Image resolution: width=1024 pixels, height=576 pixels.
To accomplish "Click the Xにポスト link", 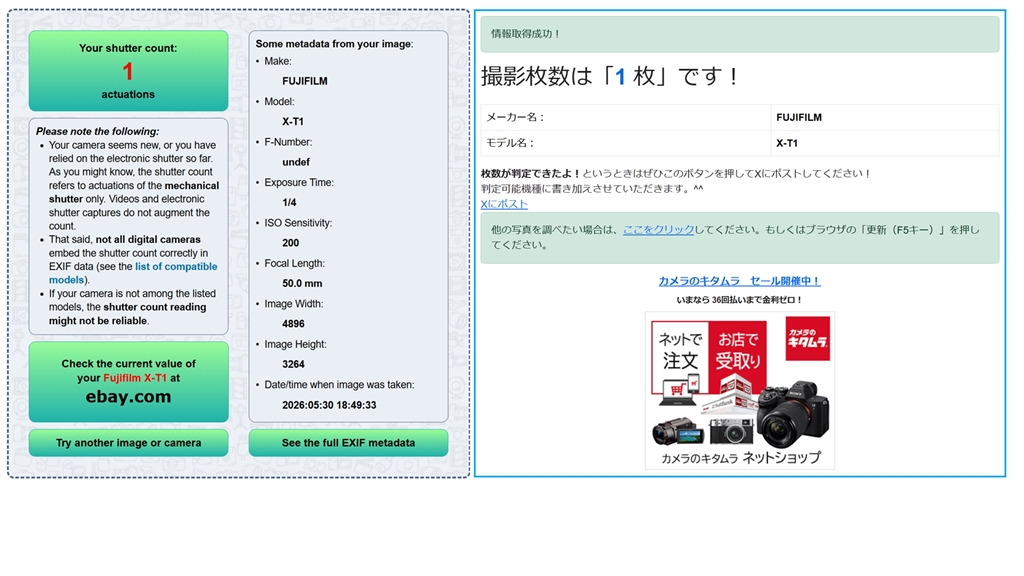I will tap(504, 204).
